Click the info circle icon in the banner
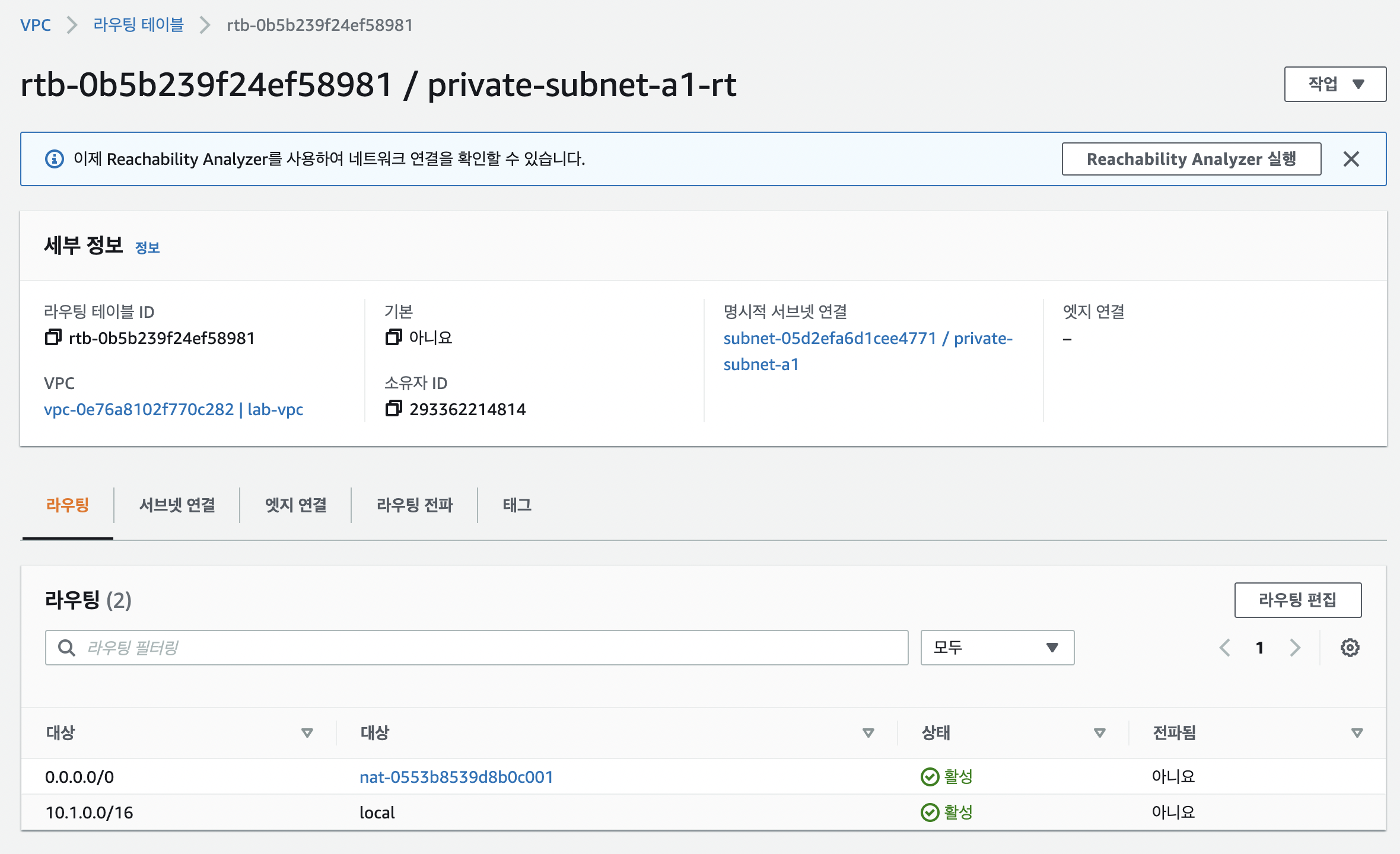Screen dimensions: 1400x854 tap(55, 159)
